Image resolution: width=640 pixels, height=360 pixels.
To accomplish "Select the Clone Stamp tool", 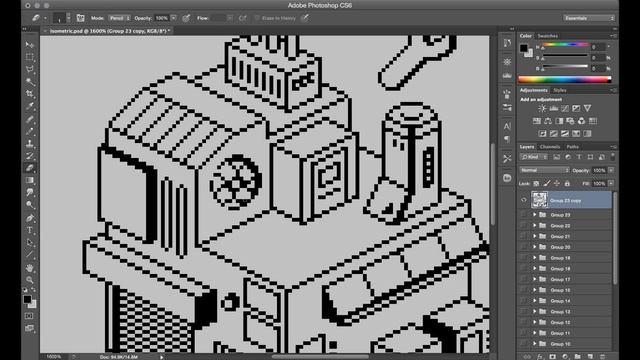I will pyautogui.click(x=29, y=143).
